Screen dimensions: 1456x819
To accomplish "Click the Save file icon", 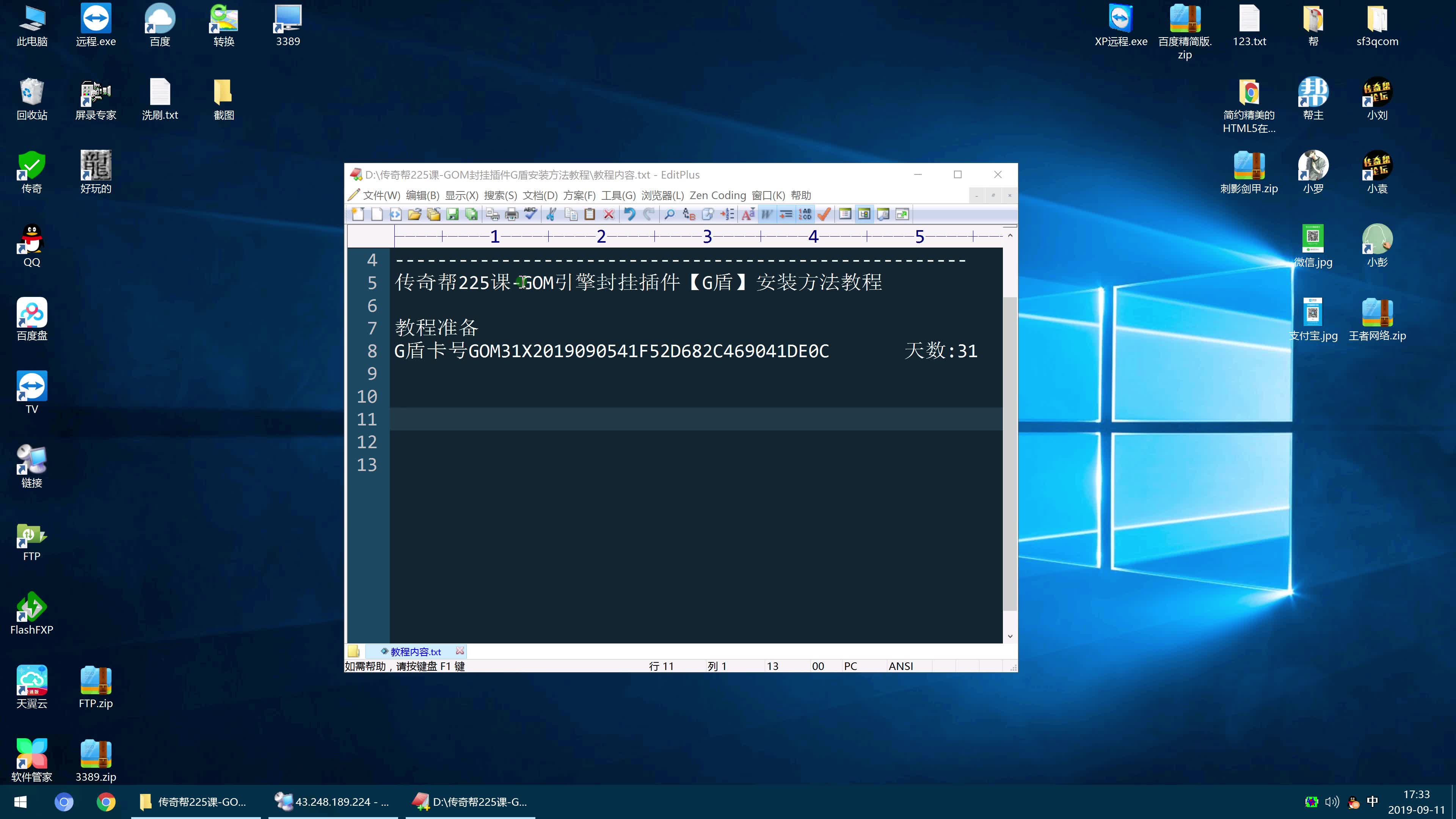I will (x=452, y=214).
